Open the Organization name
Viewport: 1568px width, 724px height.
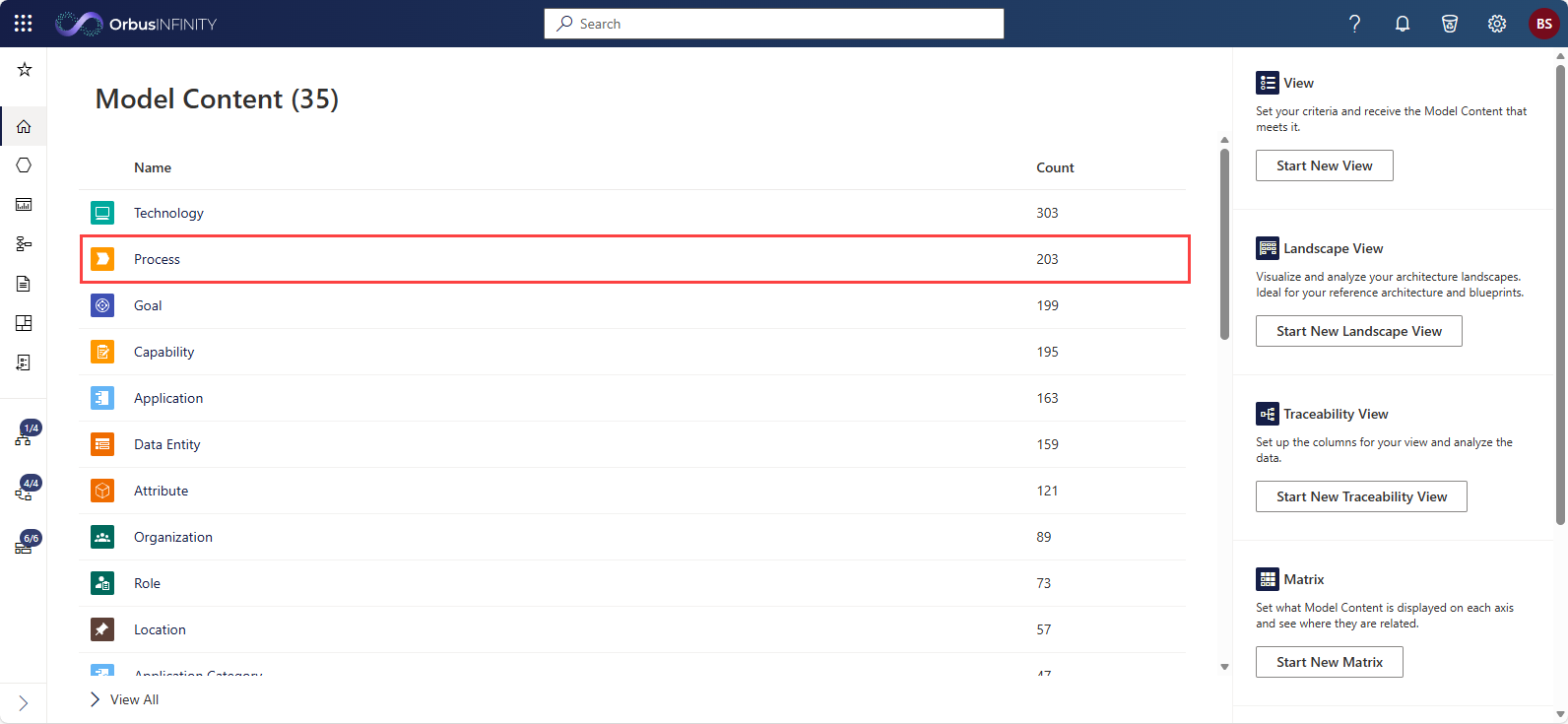coord(173,537)
